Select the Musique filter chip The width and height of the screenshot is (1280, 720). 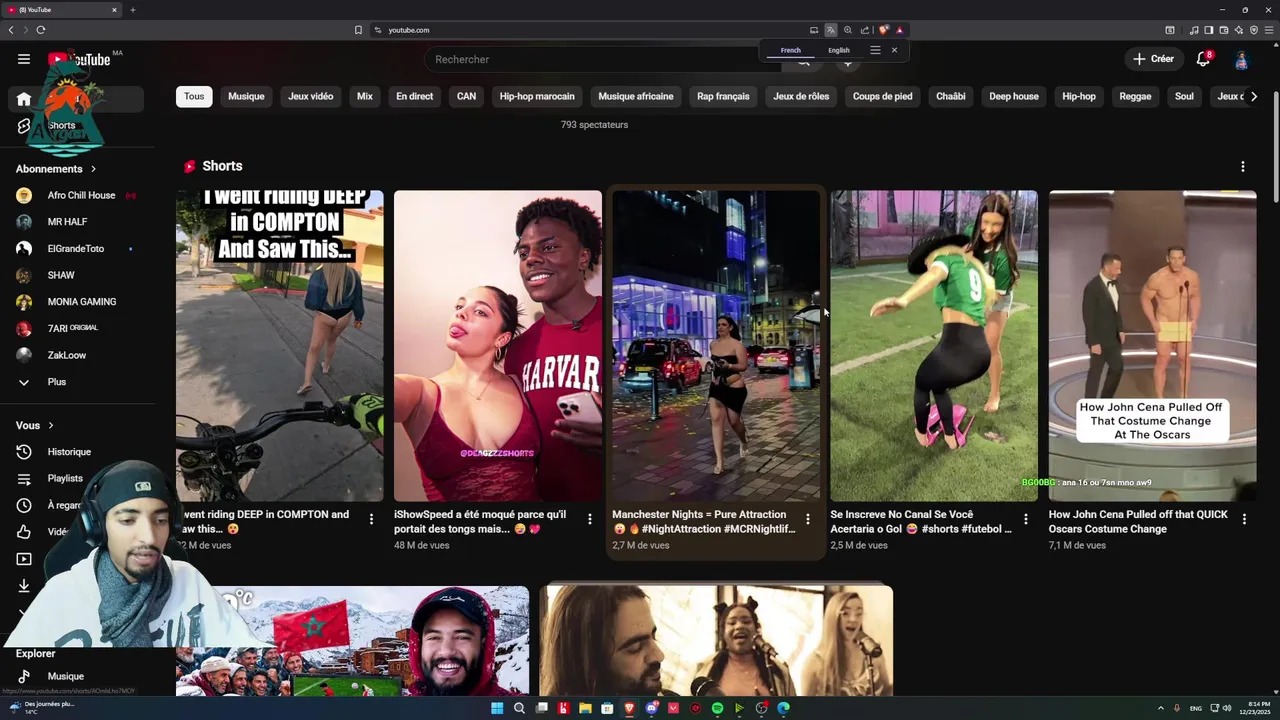pyautogui.click(x=246, y=96)
